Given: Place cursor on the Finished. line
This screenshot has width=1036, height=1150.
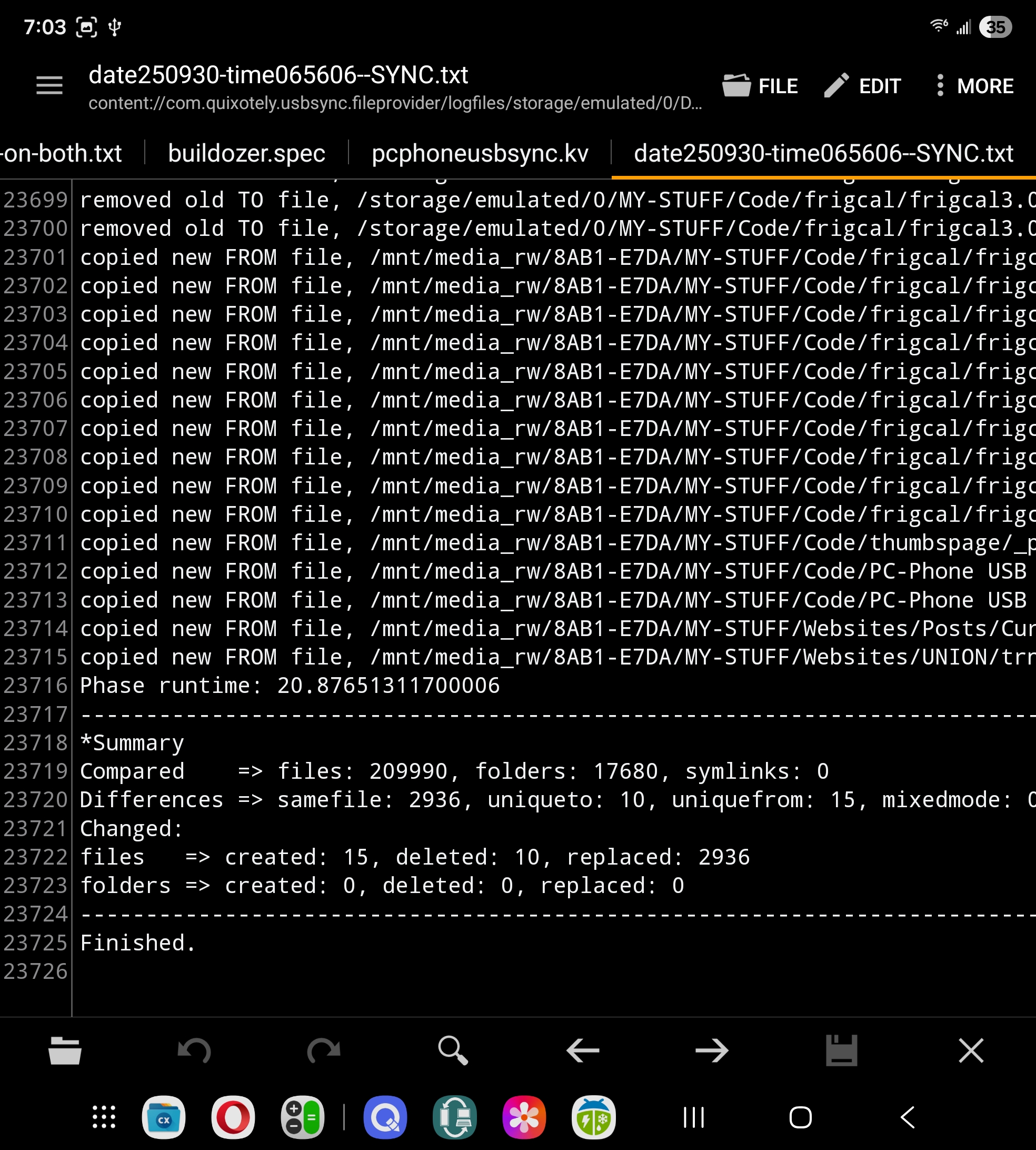Looking at the screenshot, I should coord(138,943).
